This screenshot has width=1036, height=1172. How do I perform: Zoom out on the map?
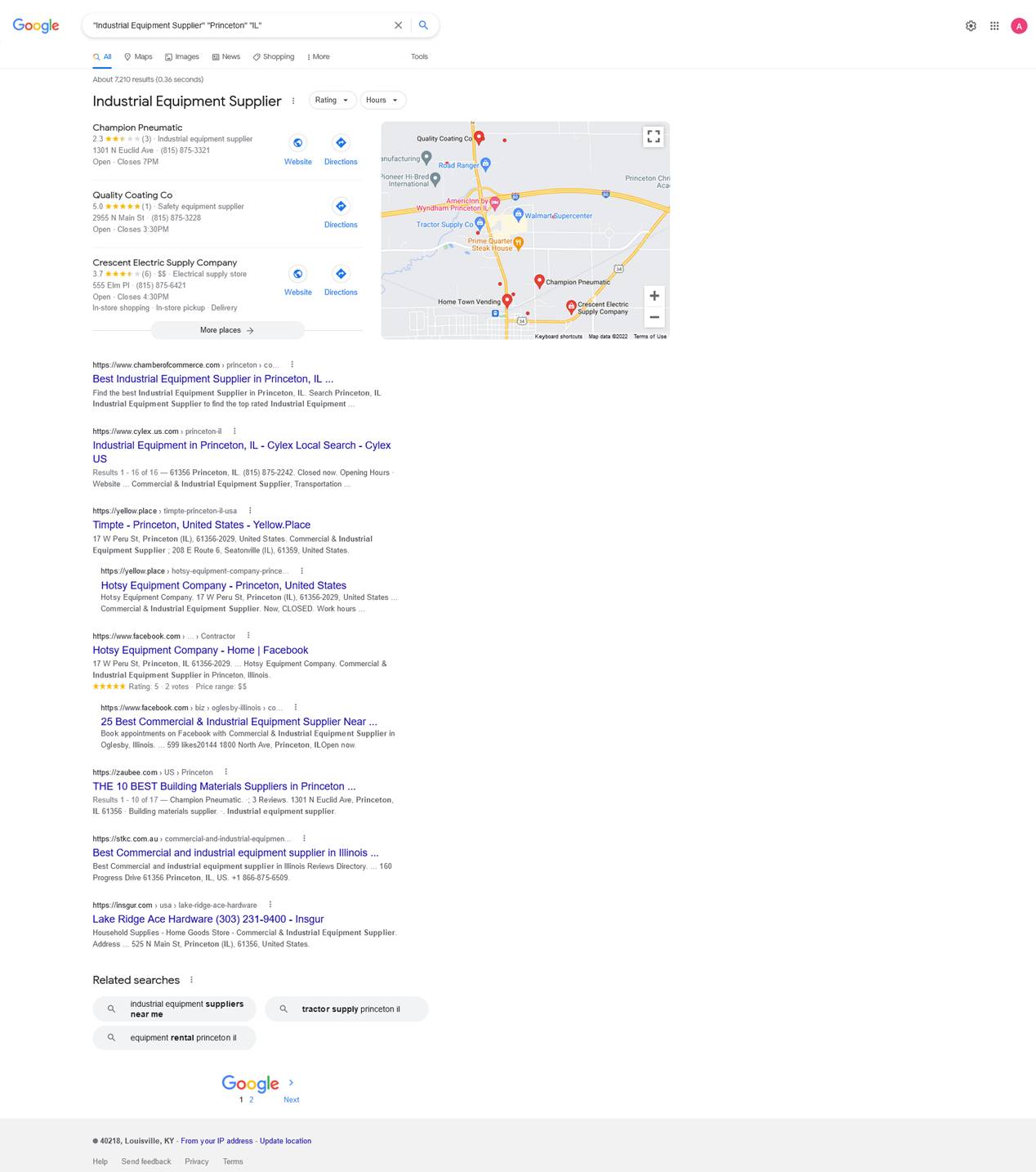(654, 317)
